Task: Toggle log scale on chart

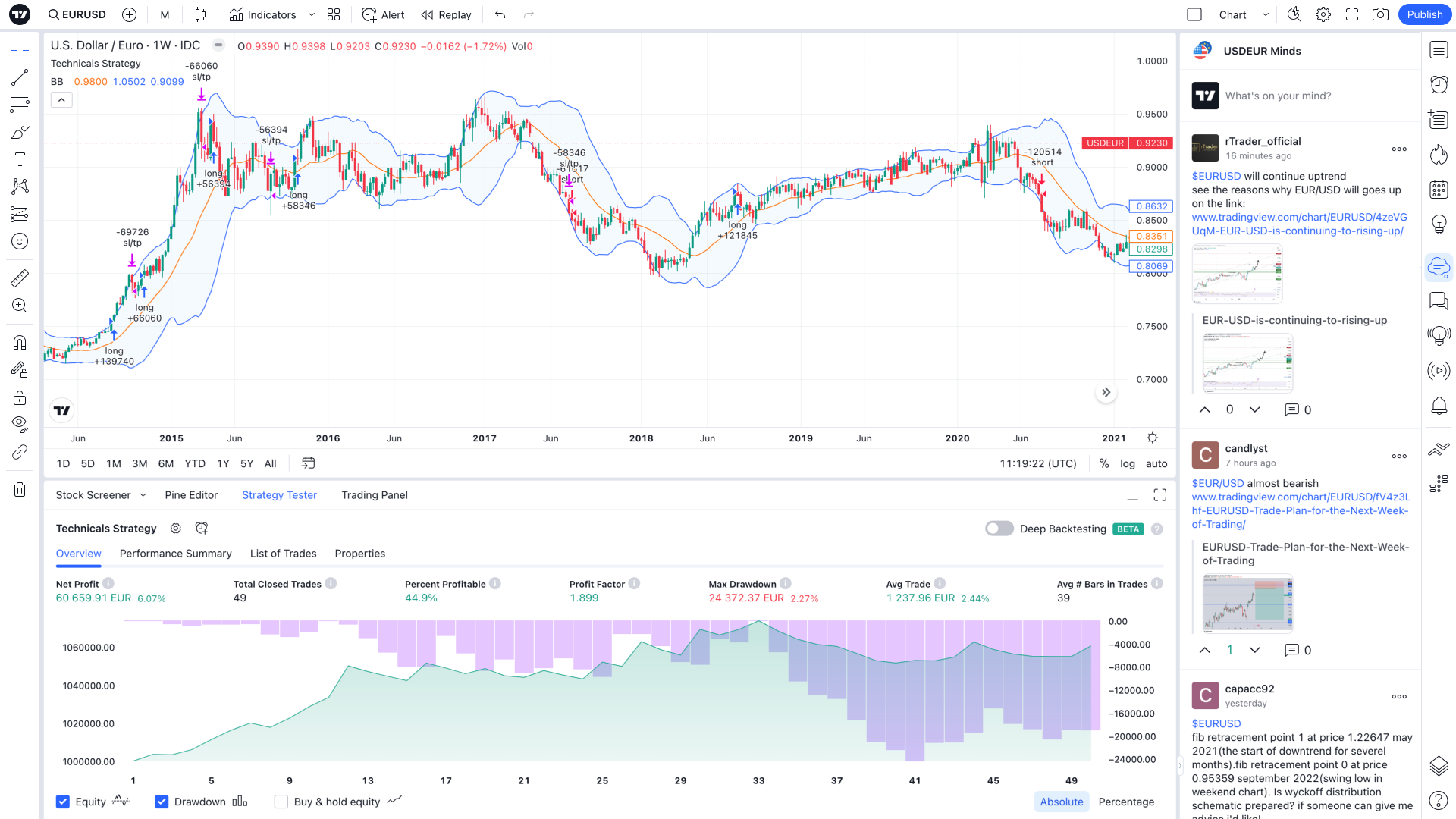Action: (1128, 463)
